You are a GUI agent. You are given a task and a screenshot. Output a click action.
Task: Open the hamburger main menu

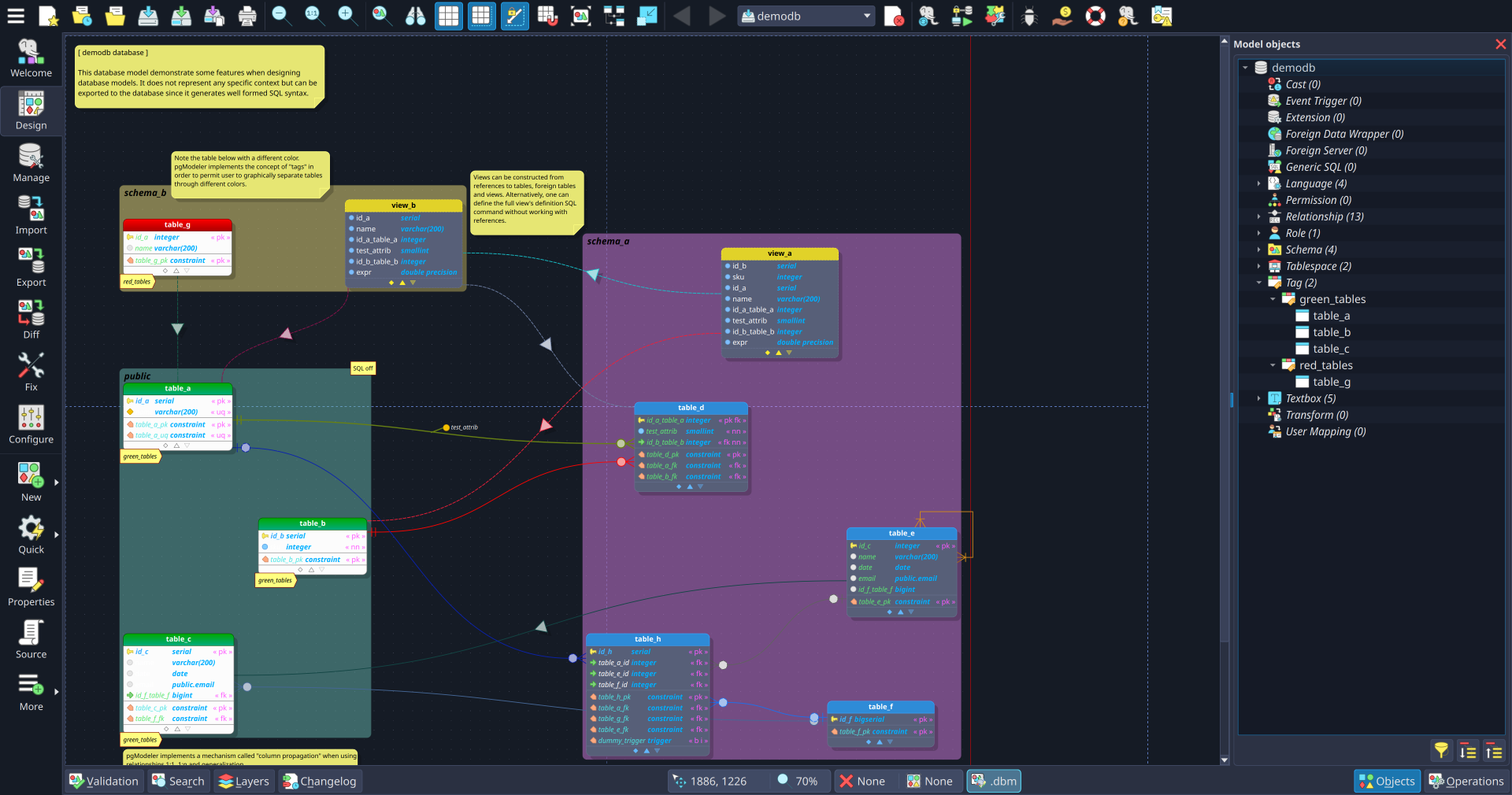tap(16, 16)
